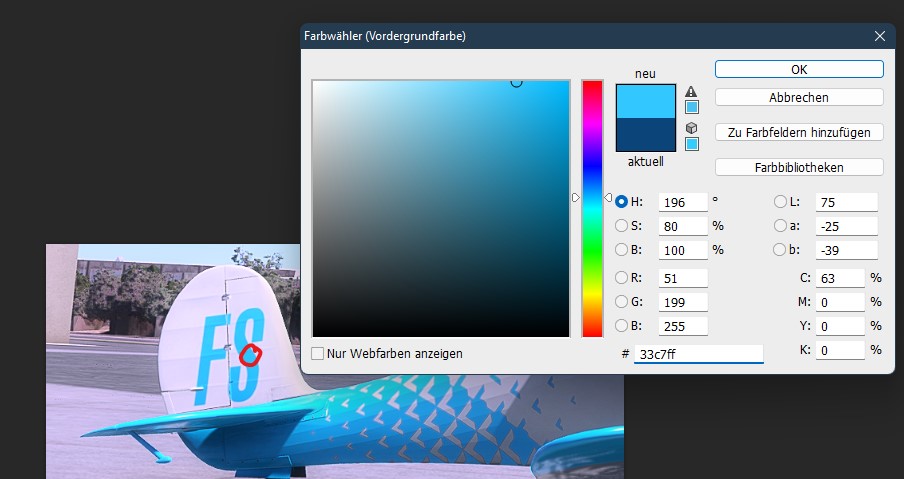
Task: Click the blue field showing 255
Action: pos(683,326)
